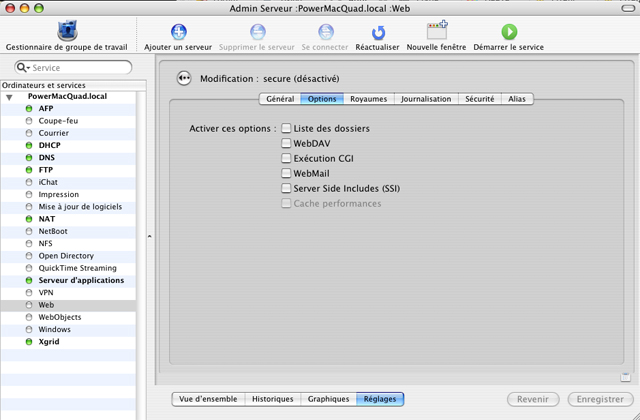Select PowerMacQuad.local server in the list

[67, 96]
